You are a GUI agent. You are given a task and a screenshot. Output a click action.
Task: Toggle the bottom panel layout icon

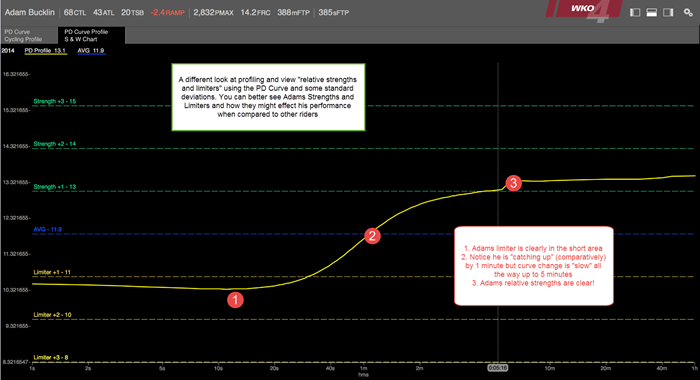tap(652, 13)
